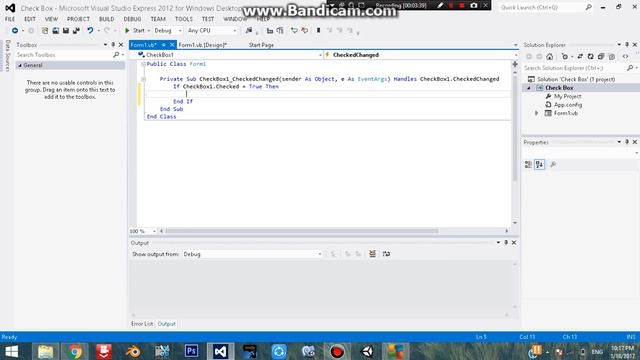Viewport: 640px width, 360px height.
Task: Open the FILE menu
Action: coord(10,19)
